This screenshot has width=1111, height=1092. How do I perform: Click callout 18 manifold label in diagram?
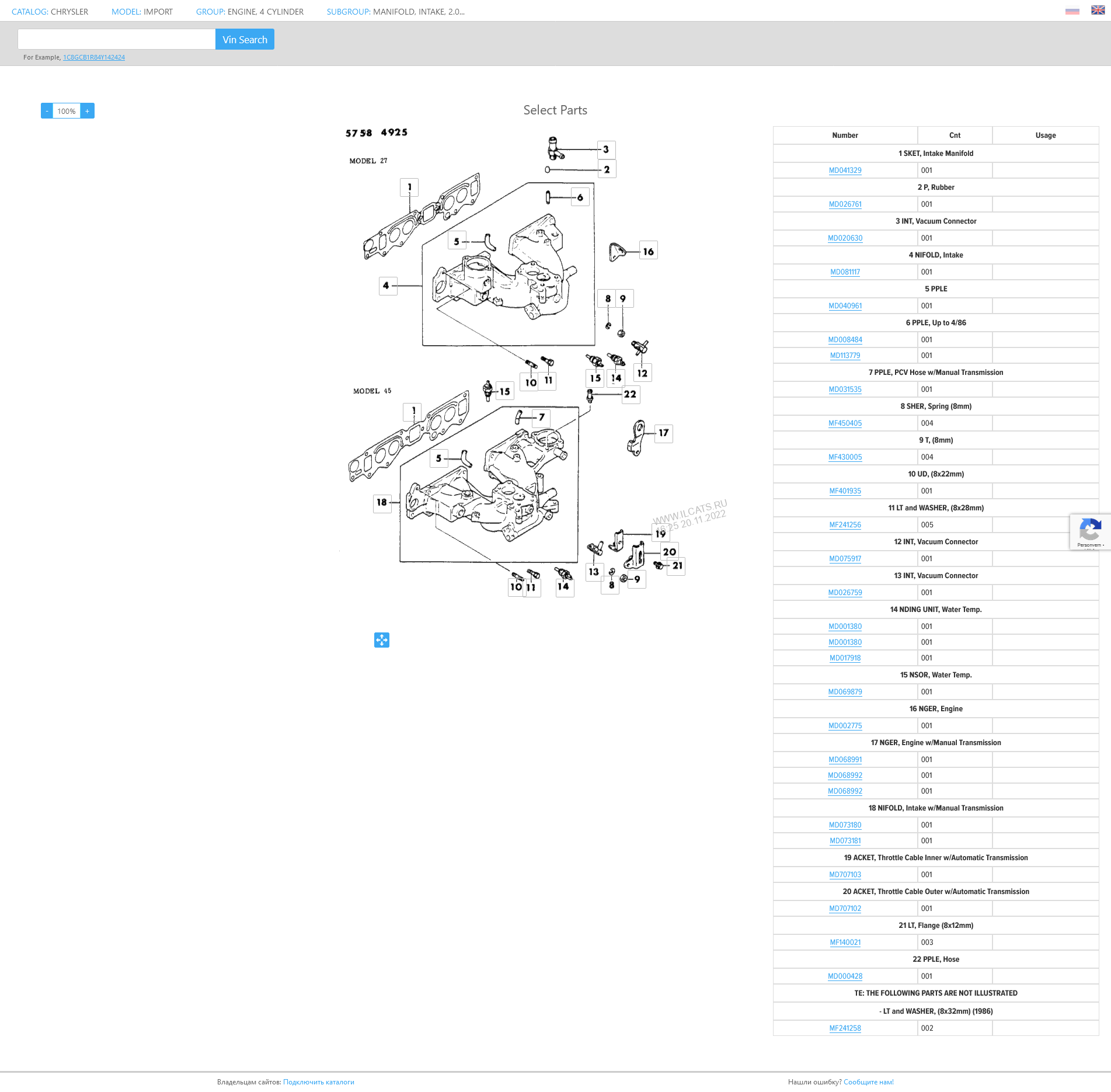click(382, 502)
